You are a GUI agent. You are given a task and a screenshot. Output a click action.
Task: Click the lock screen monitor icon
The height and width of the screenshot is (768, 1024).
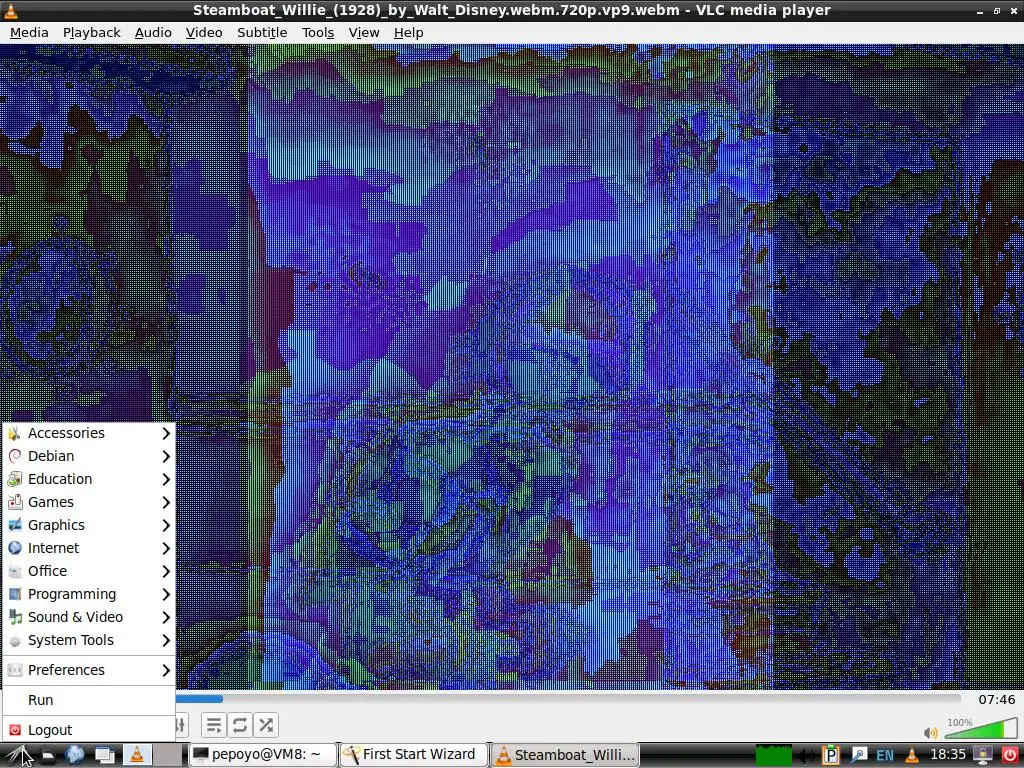click(982, 755)
